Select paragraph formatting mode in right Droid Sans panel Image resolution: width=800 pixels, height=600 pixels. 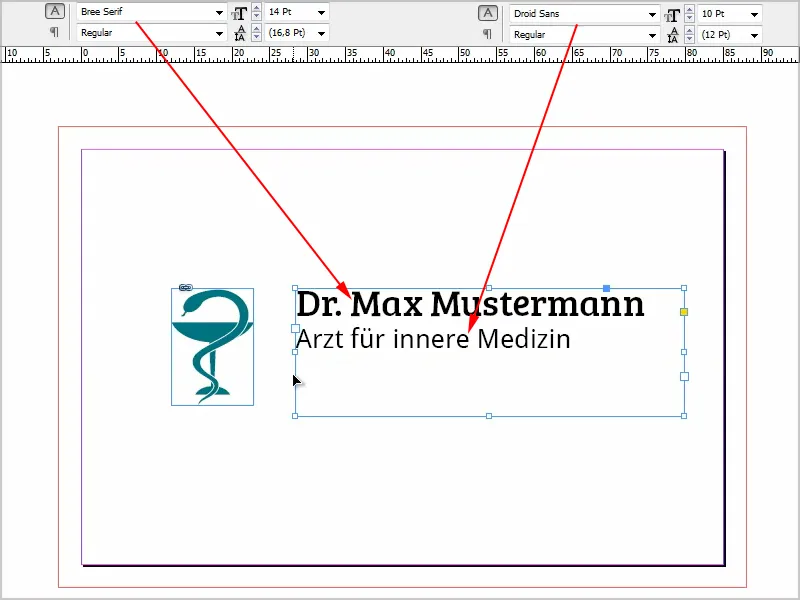[x=487, y=34]
